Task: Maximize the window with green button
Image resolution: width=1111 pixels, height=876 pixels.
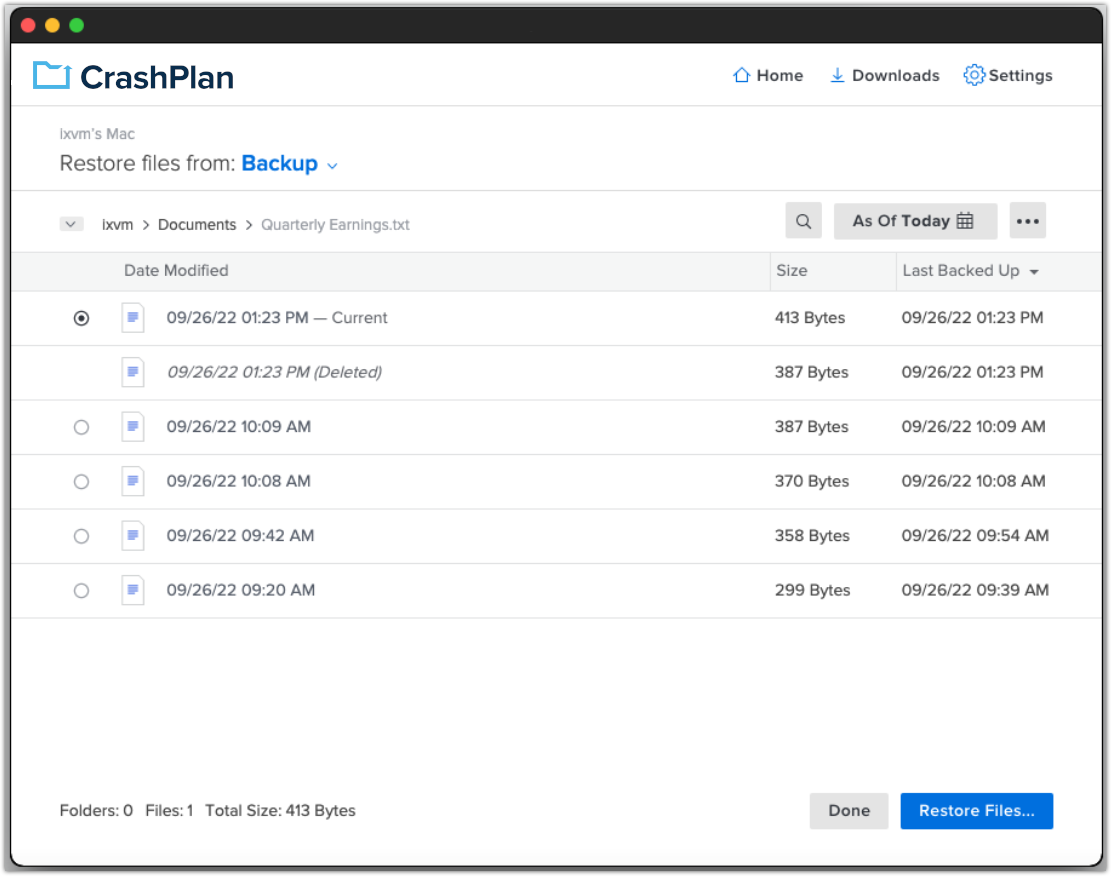Action: pyautogui.click(x=77, y=26)
